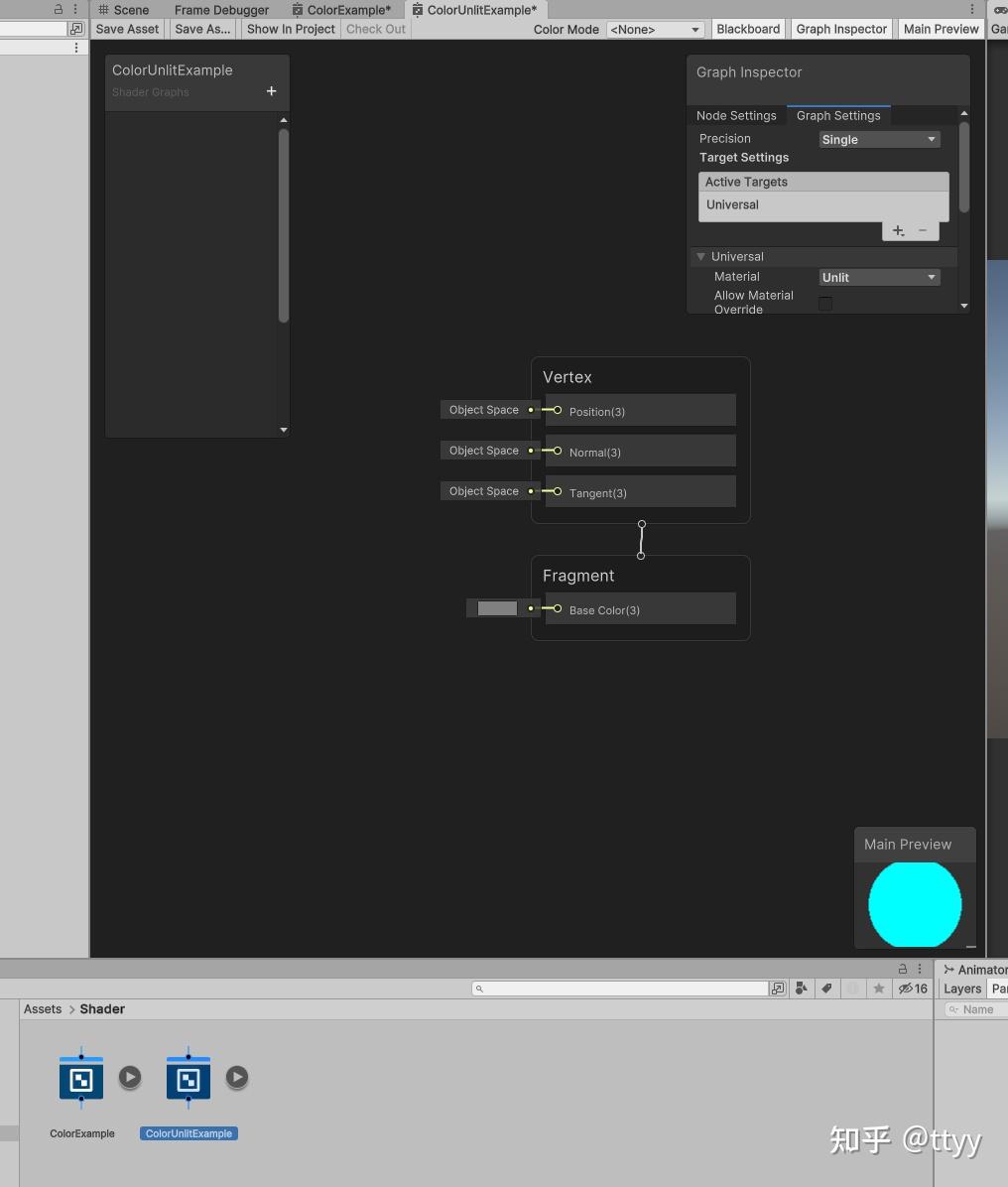Open the Blackboard panel toggle
The image size is (1008, 1187).
747,29
